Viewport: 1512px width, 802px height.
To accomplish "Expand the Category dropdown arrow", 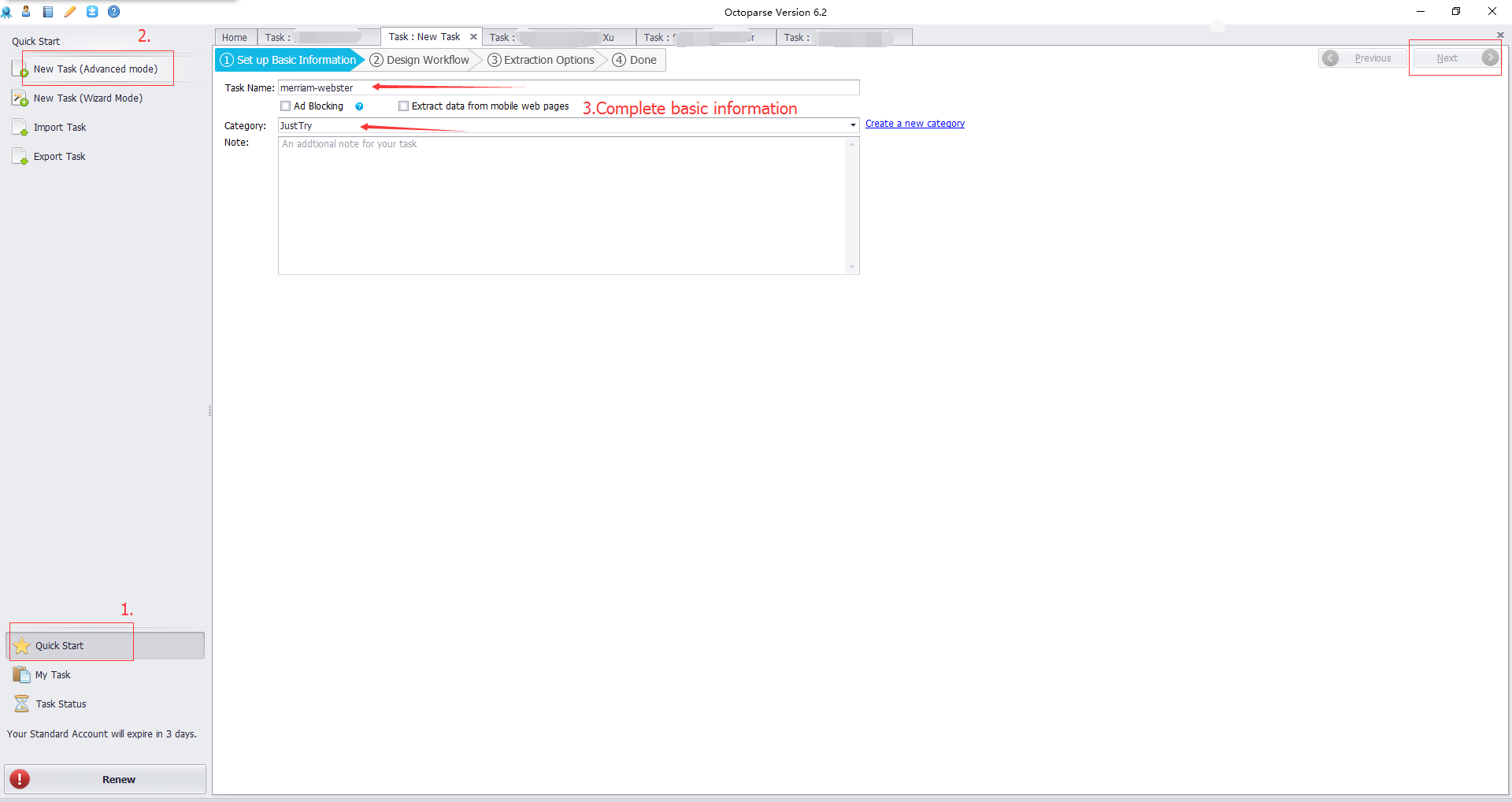I will click(x=853, y=125).
